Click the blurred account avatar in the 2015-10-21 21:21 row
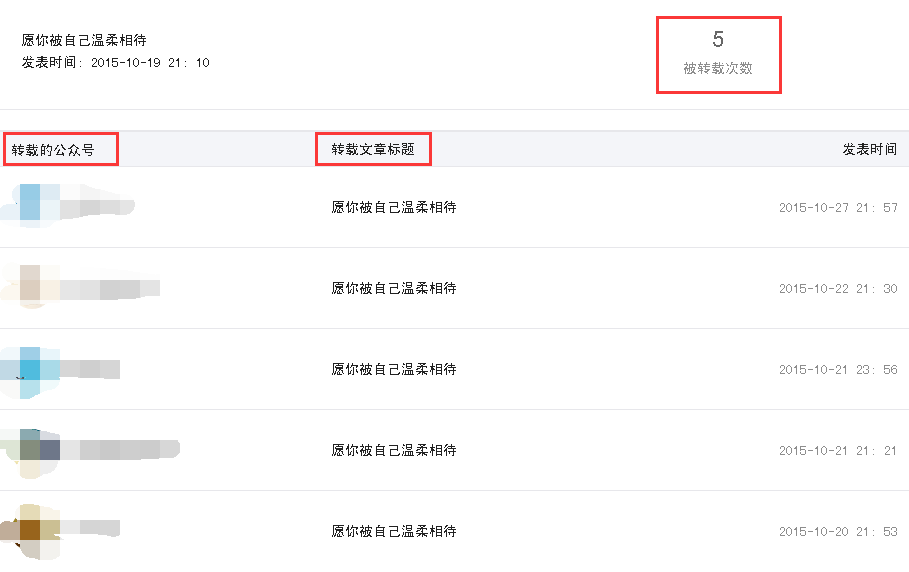909x572 pixels. 30,452
